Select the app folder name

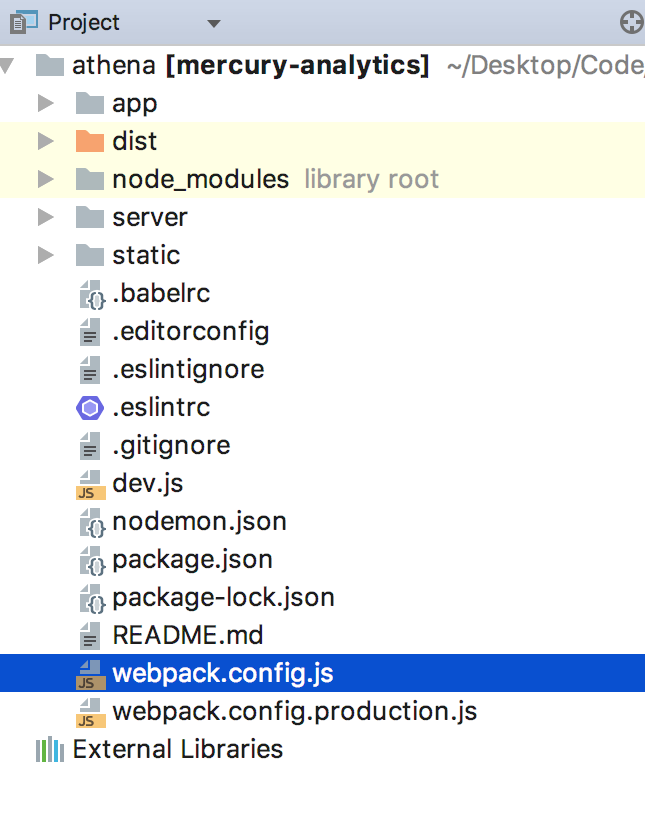click(x=135, y=104)
